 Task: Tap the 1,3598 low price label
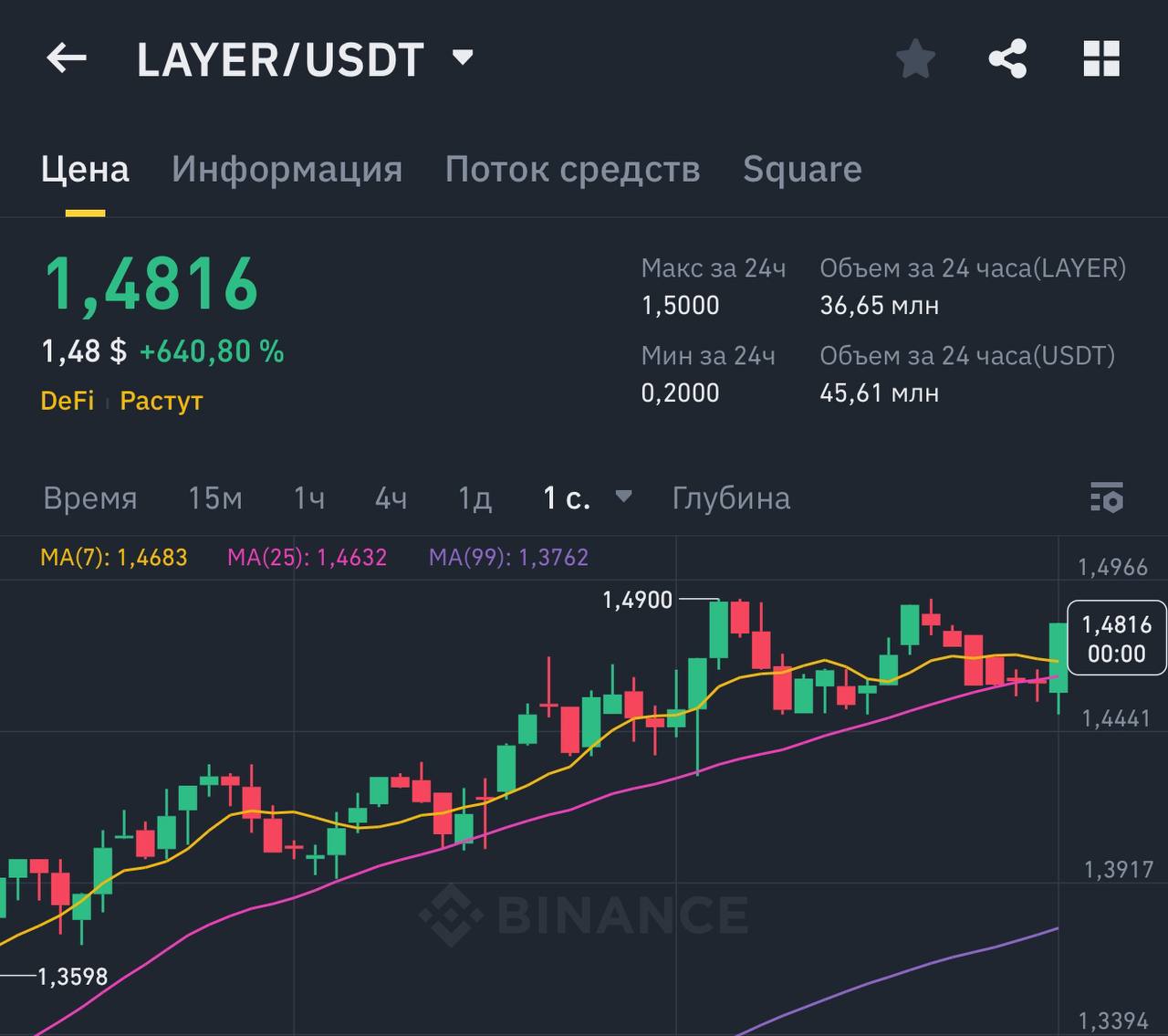point(73,977)
